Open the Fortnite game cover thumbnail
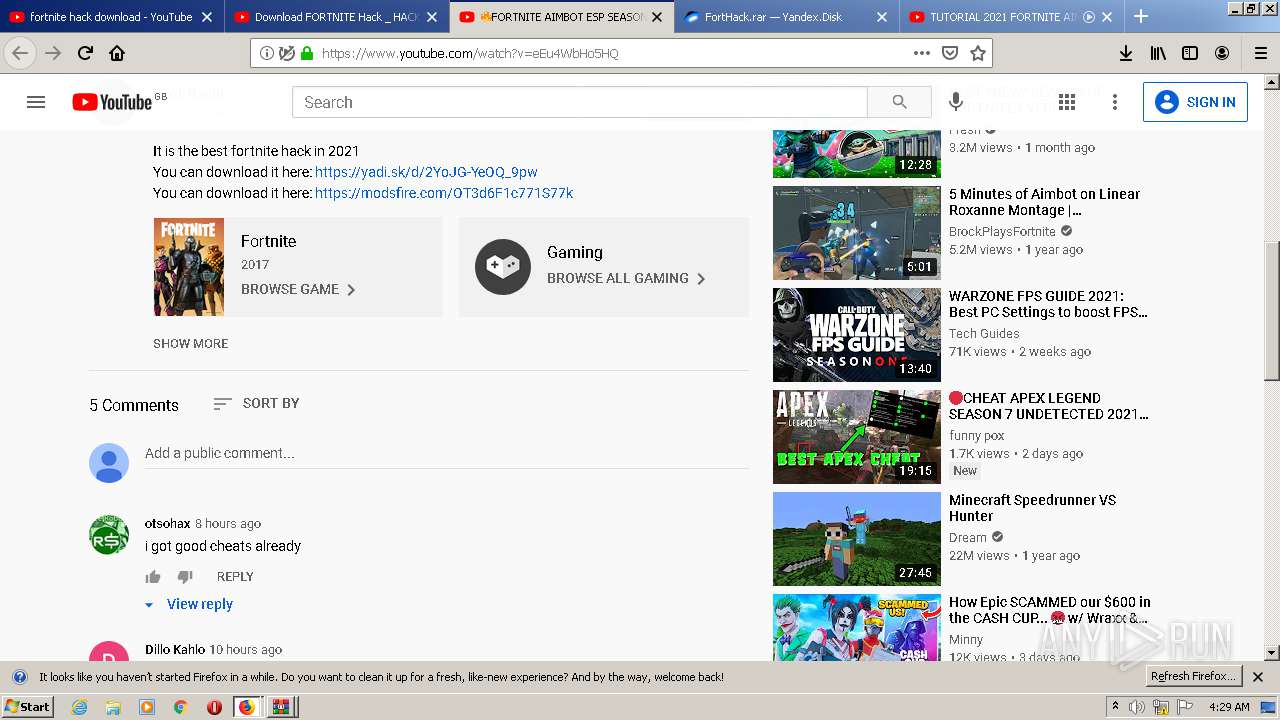 click(x=189, y=267)
